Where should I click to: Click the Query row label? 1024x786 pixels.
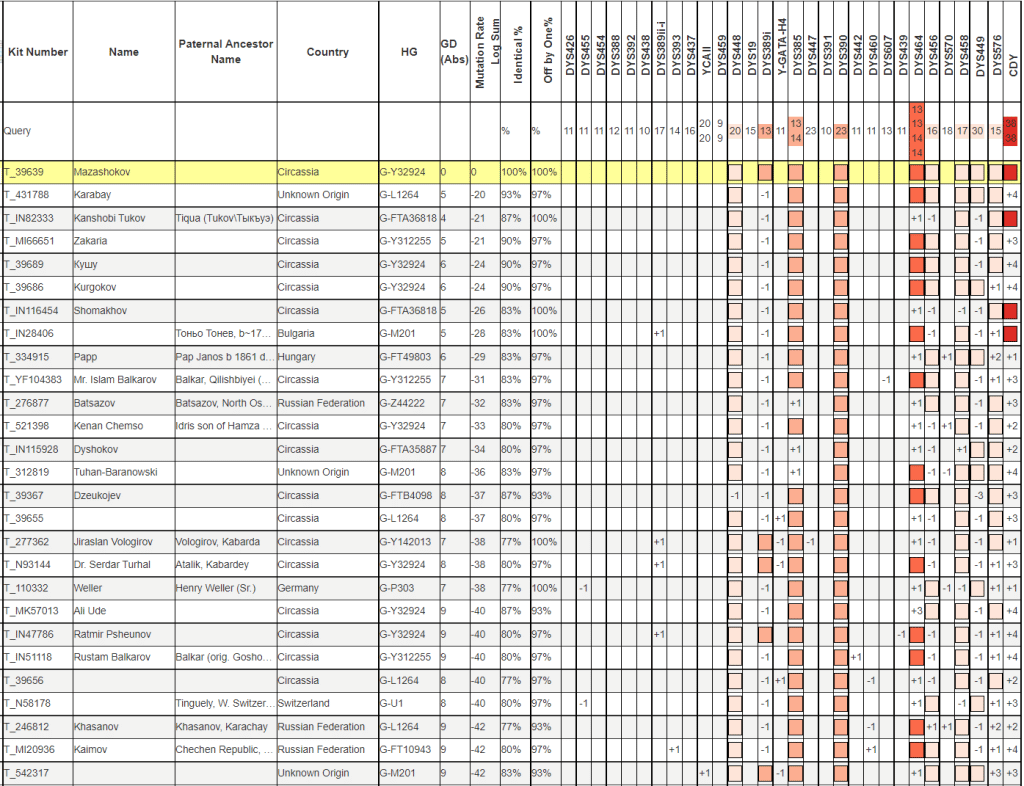click(18, 131)
